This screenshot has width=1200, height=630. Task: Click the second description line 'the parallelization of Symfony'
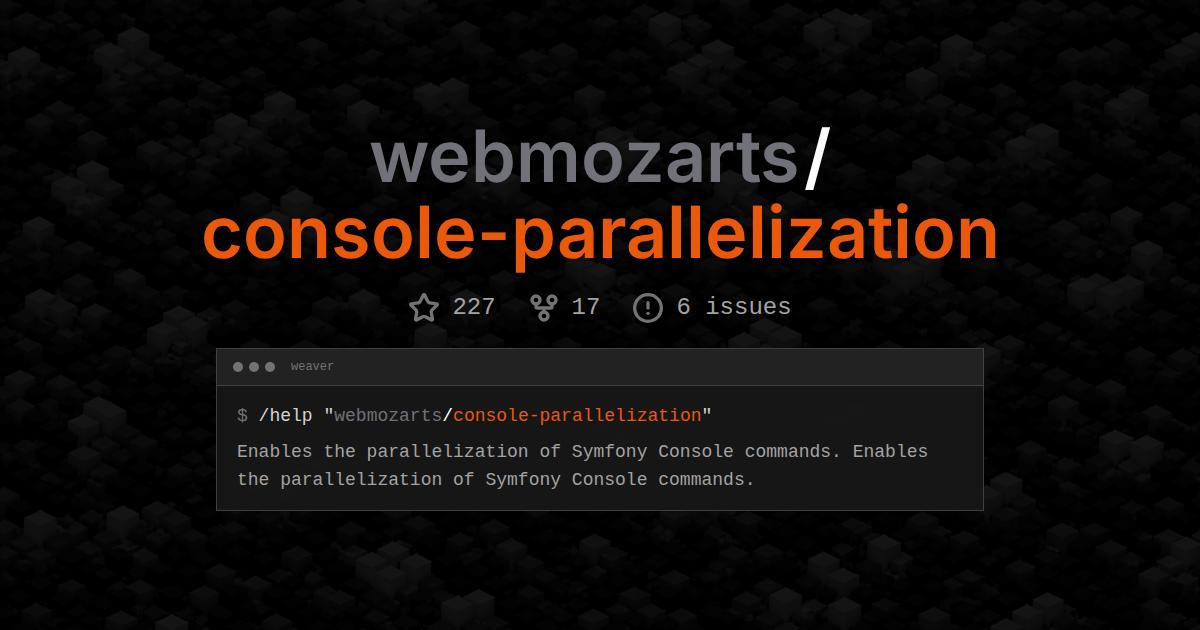495,479
